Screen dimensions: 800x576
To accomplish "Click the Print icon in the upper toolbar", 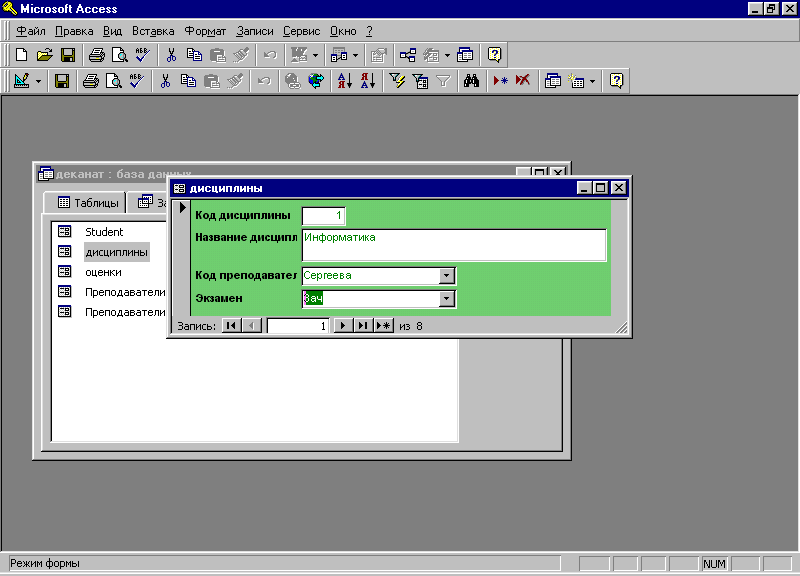I will coord(96,55).
